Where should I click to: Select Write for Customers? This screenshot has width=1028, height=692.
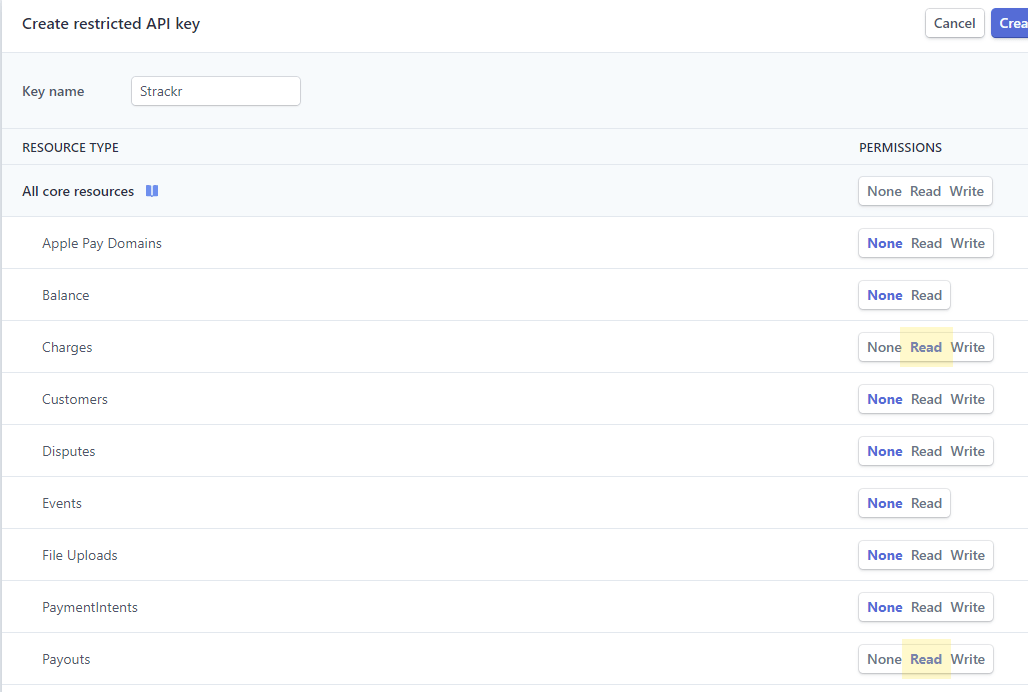pyautogui.click(x=968, y=399)
